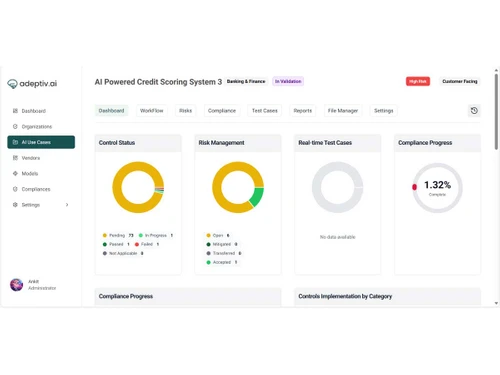
Task: Click the Real-time Test Cases empty chart
Action: 338,187
